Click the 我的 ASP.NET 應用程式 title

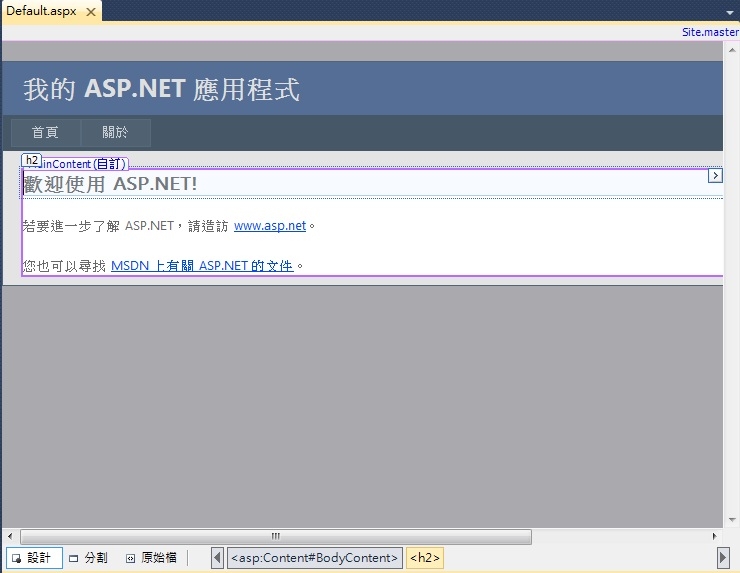click(x=161, y=89)
